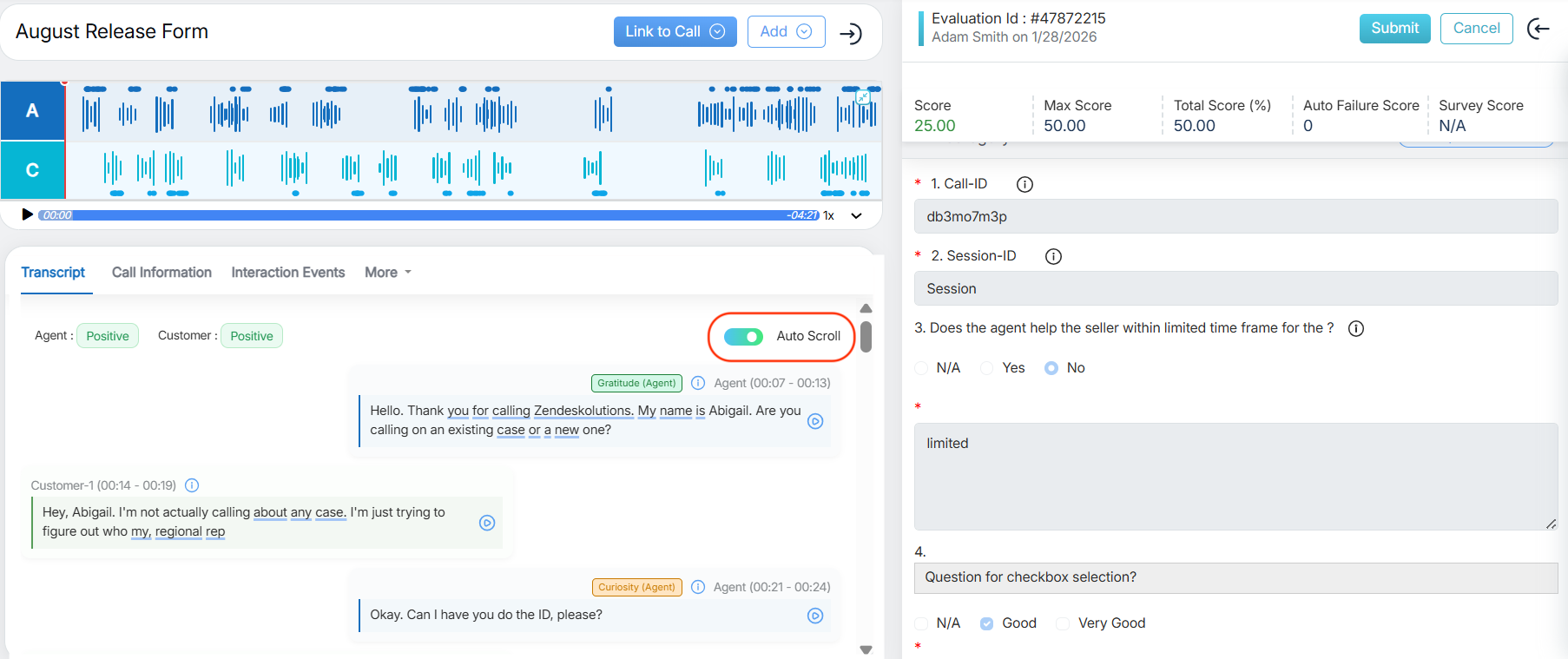Click info icon beside Customer-1 timestamp
Image resolution: width=1568 pixels, height=659 pixels.
coord(193,485)
